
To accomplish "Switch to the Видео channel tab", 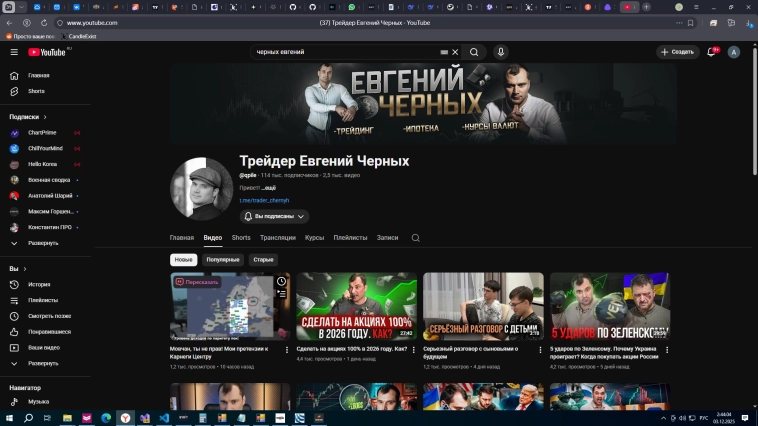I will 213,238.
